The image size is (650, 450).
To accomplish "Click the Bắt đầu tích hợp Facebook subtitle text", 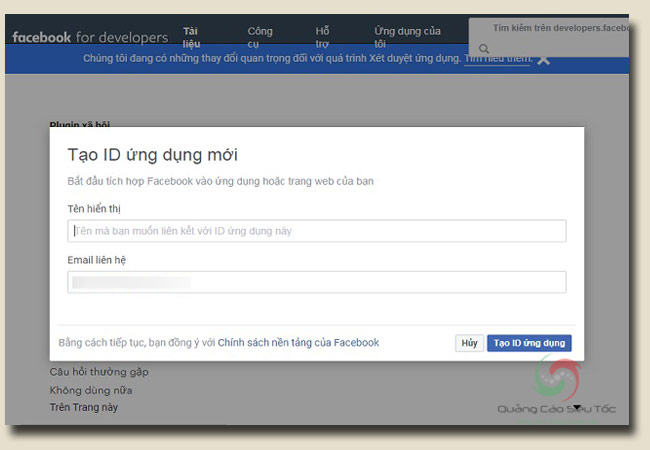I will [x=221, y=181].
